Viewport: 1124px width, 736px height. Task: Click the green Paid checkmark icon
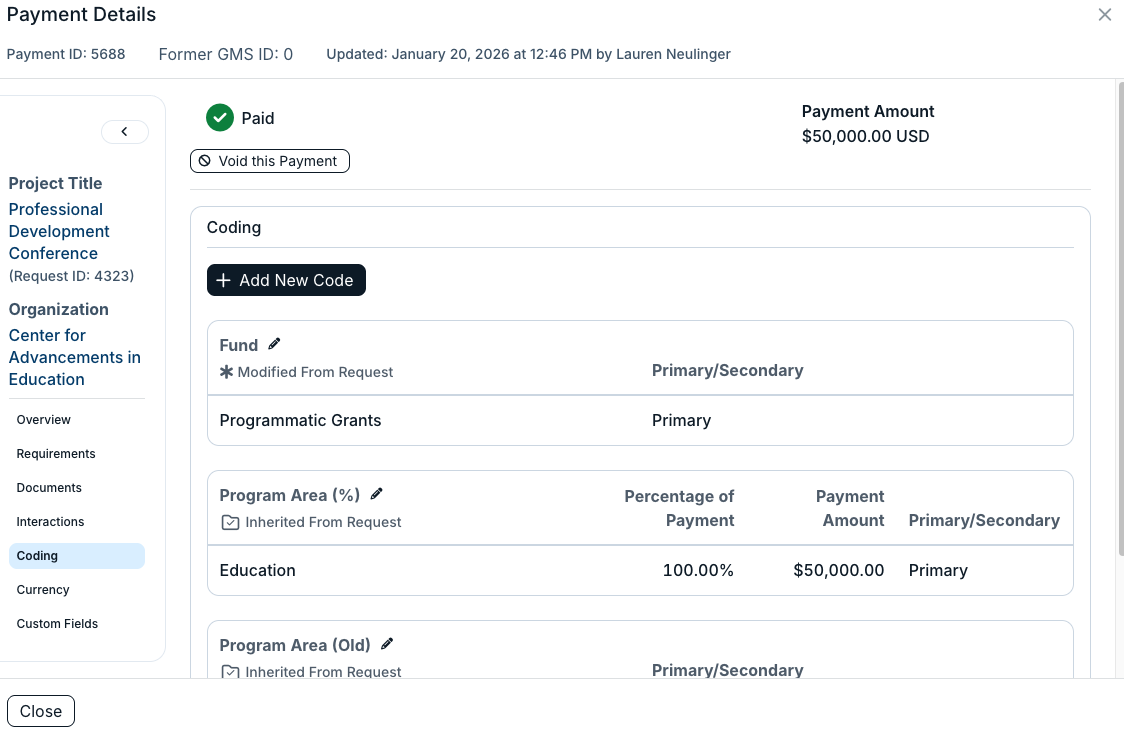point(220,118)
